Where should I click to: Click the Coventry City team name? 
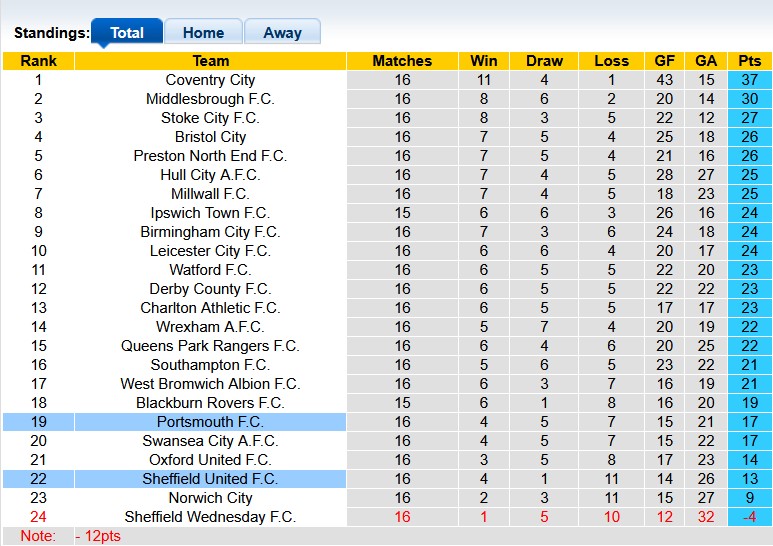210,80
